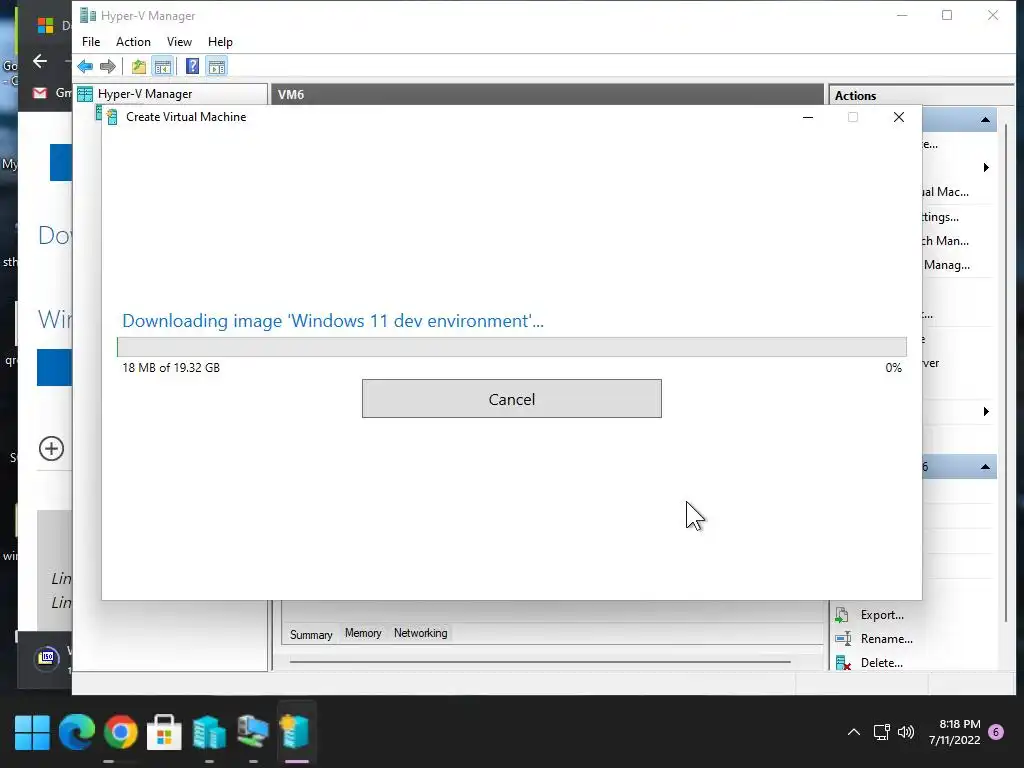The height and width of the screenshot is (768, 1024).
Task: Open the Windows Start menu
Action: click(32, 733)
